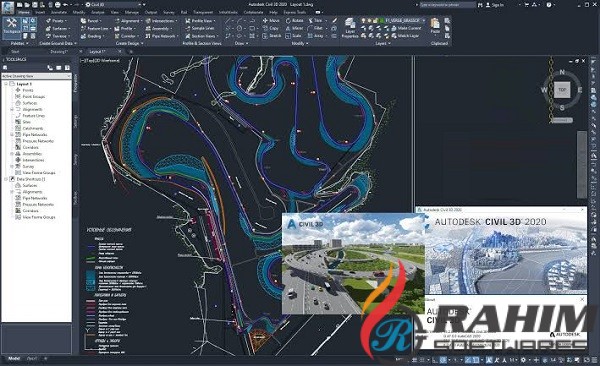Viewport: 600px width, 366px height.
Task: Click the Undo arrow in quick access toolbar
Action: pyautogui.click(x=65, y=5)
